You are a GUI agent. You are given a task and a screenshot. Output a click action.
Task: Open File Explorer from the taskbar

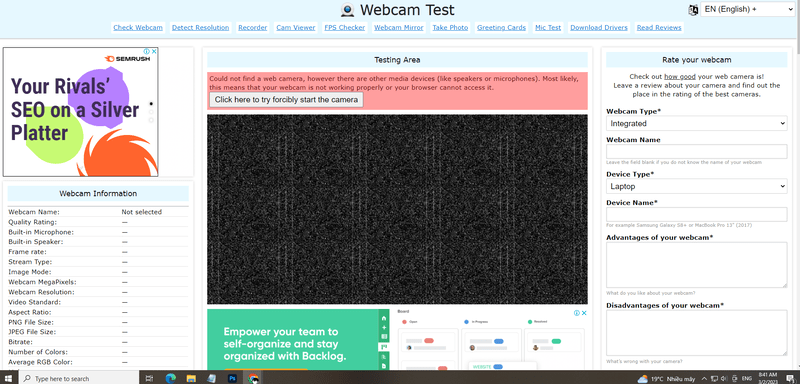(x=191, y=378)
